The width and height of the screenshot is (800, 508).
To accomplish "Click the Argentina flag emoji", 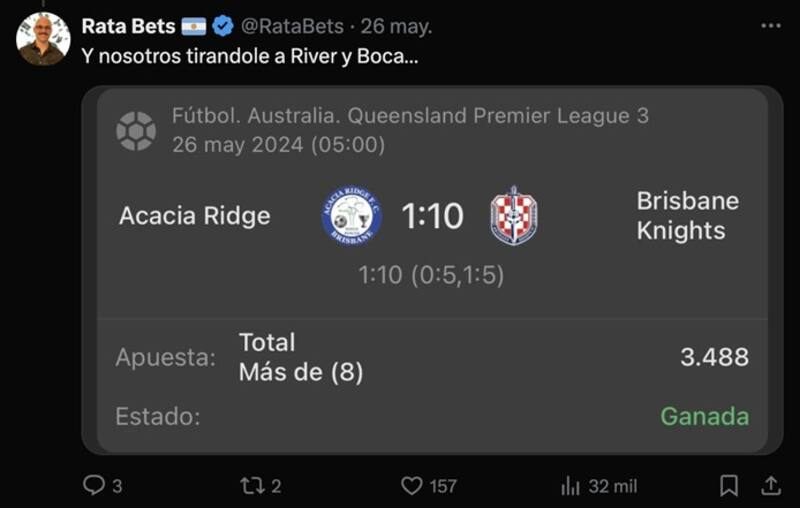I will click(x=194, y=26).
